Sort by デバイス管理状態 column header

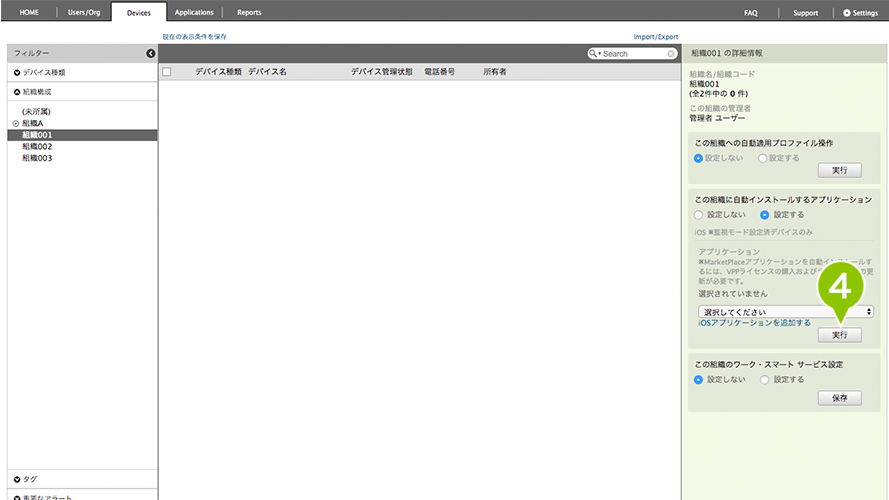[382, 71]
